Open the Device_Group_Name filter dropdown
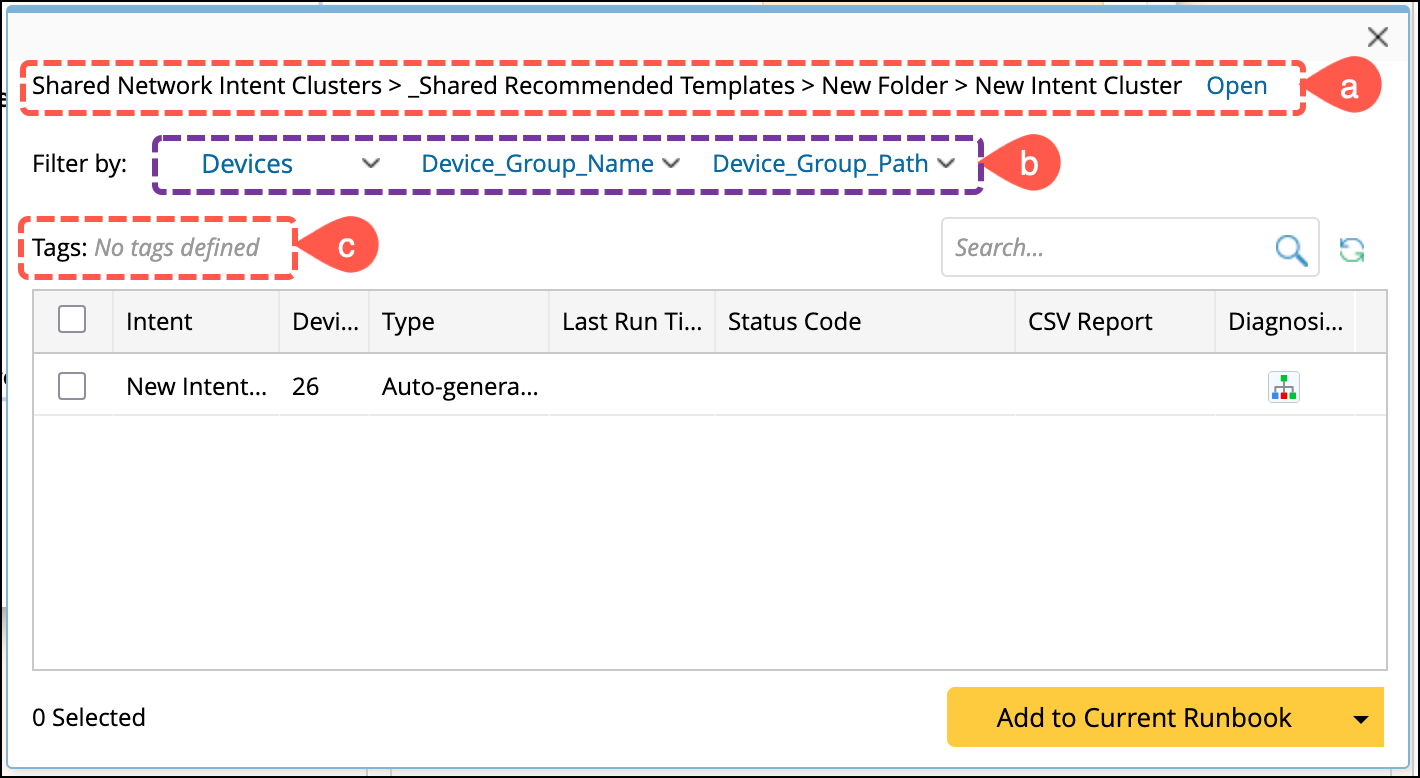This screenshot has width=1420, height=778. [x=550, y=164]
